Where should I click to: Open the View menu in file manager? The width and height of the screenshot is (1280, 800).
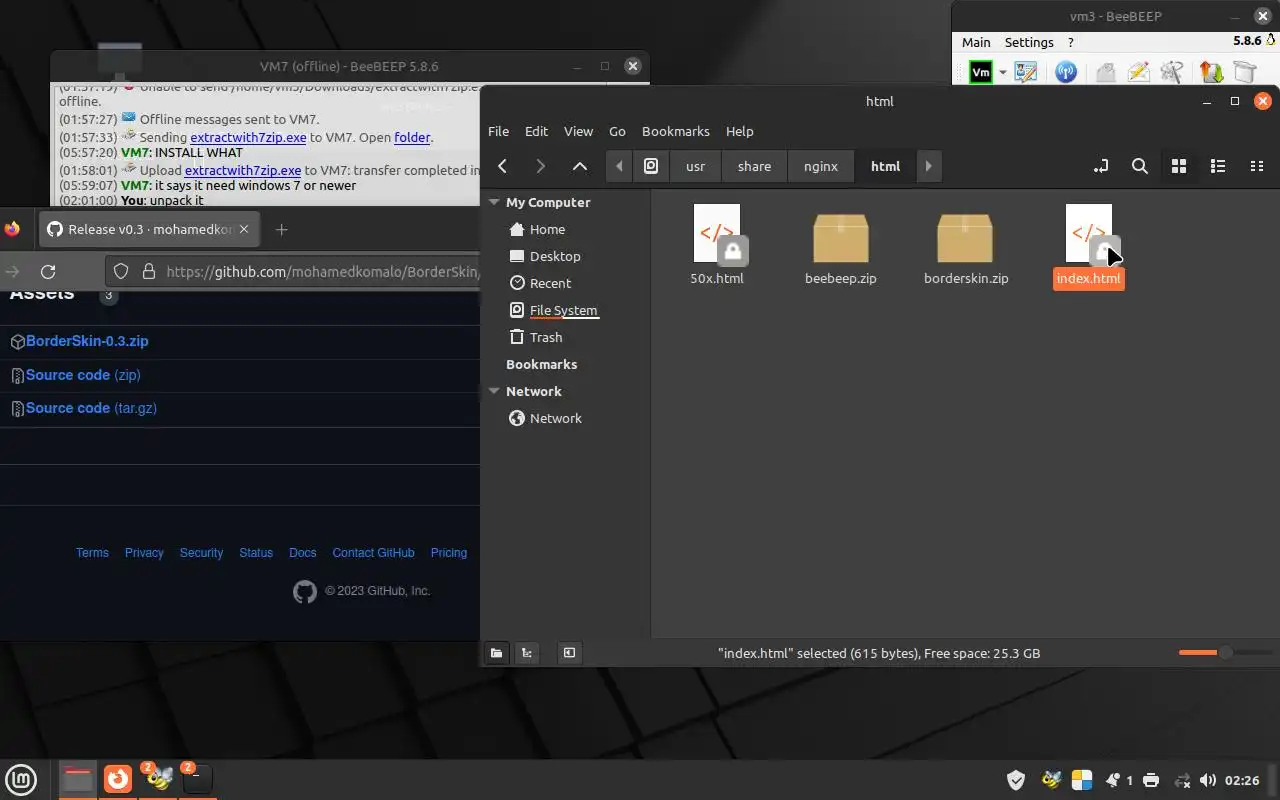click(578, 131)
